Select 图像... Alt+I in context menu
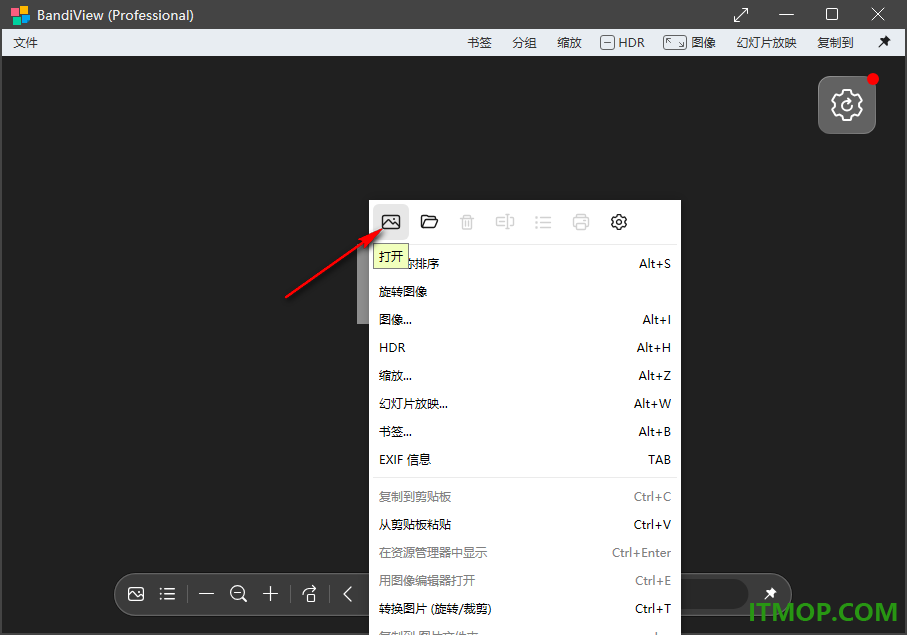 click(525, 320)
